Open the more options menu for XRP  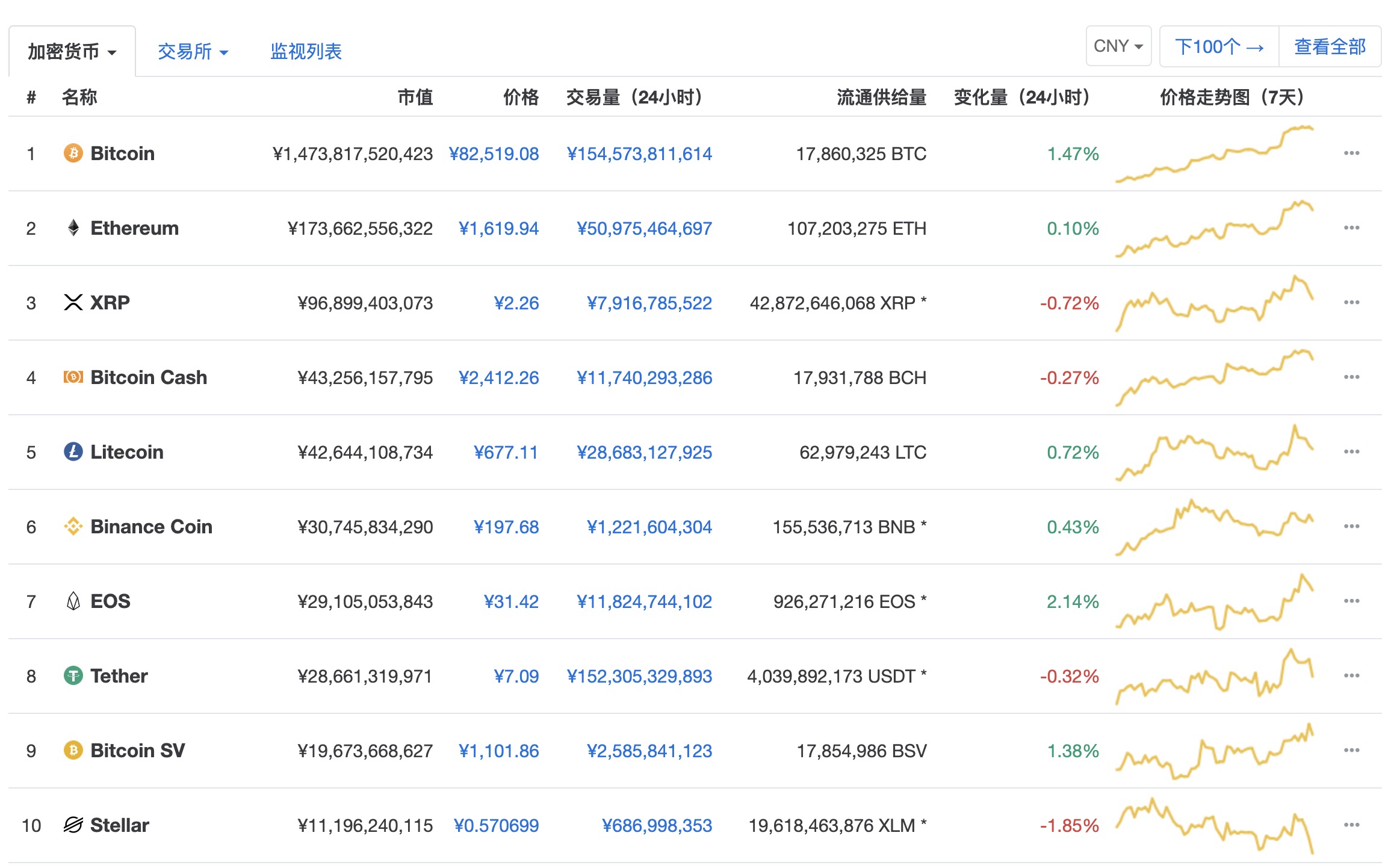[1351, 303]
